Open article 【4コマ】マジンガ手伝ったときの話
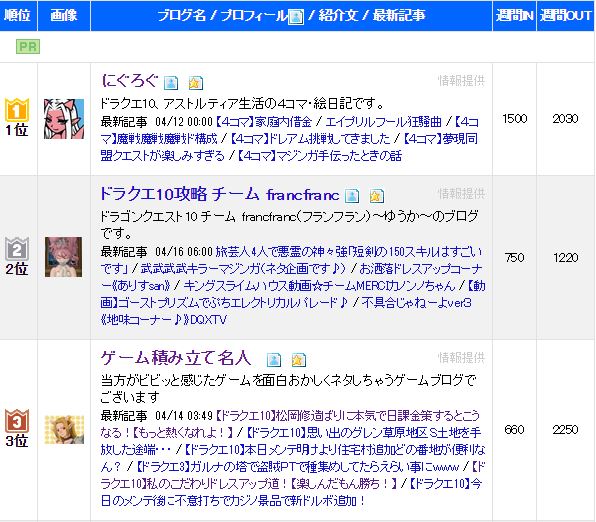Image resolution: width=596 pixels, height=522 pixels. (x=319, y=155)
